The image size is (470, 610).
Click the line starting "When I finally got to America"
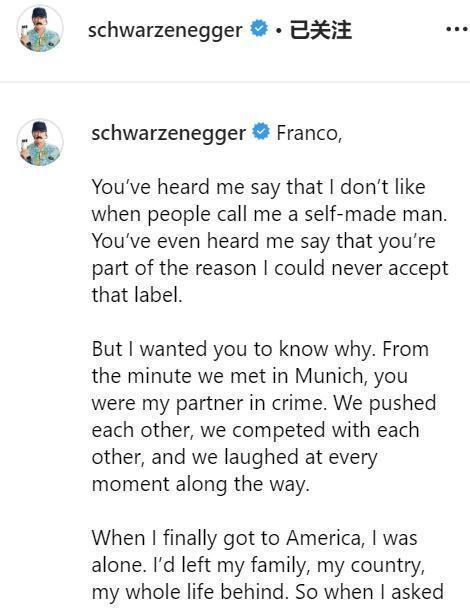[254, 539]
